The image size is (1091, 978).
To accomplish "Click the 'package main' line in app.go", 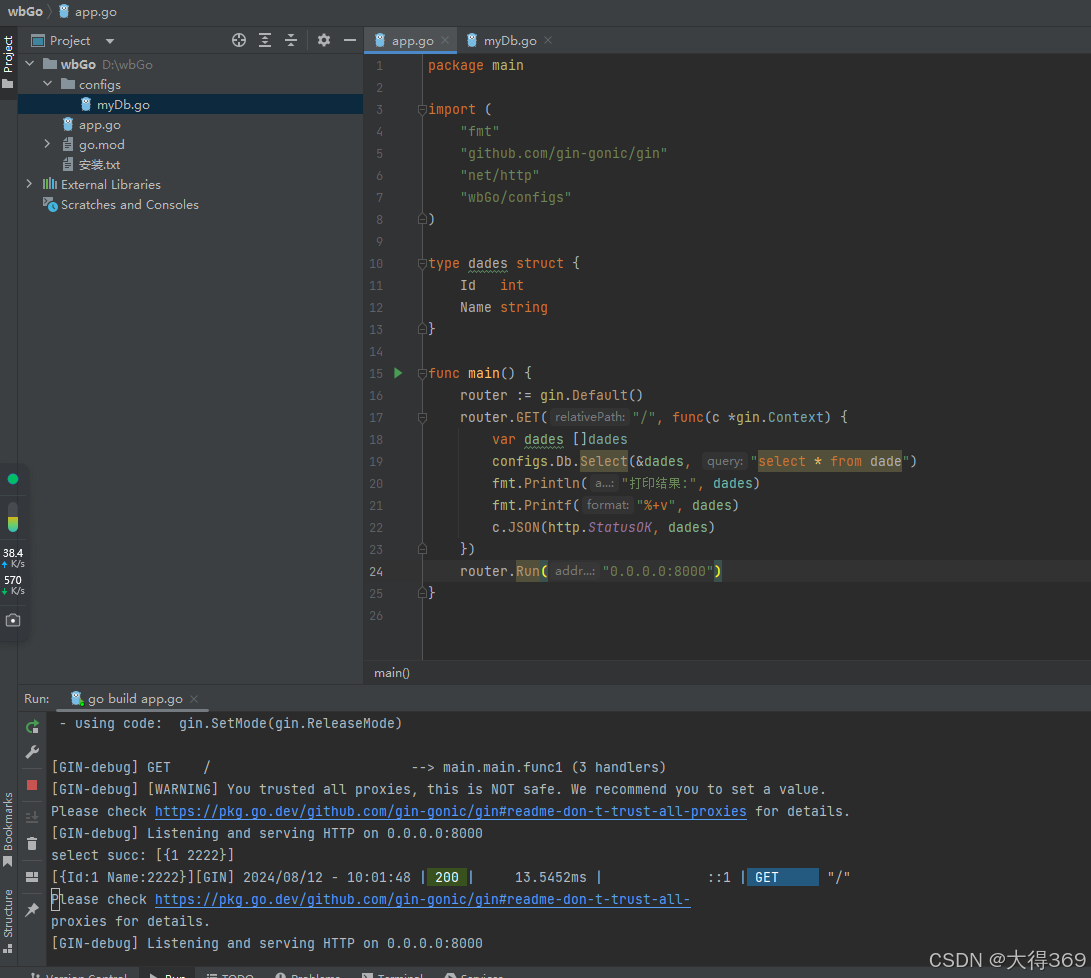I will [476, 65].
